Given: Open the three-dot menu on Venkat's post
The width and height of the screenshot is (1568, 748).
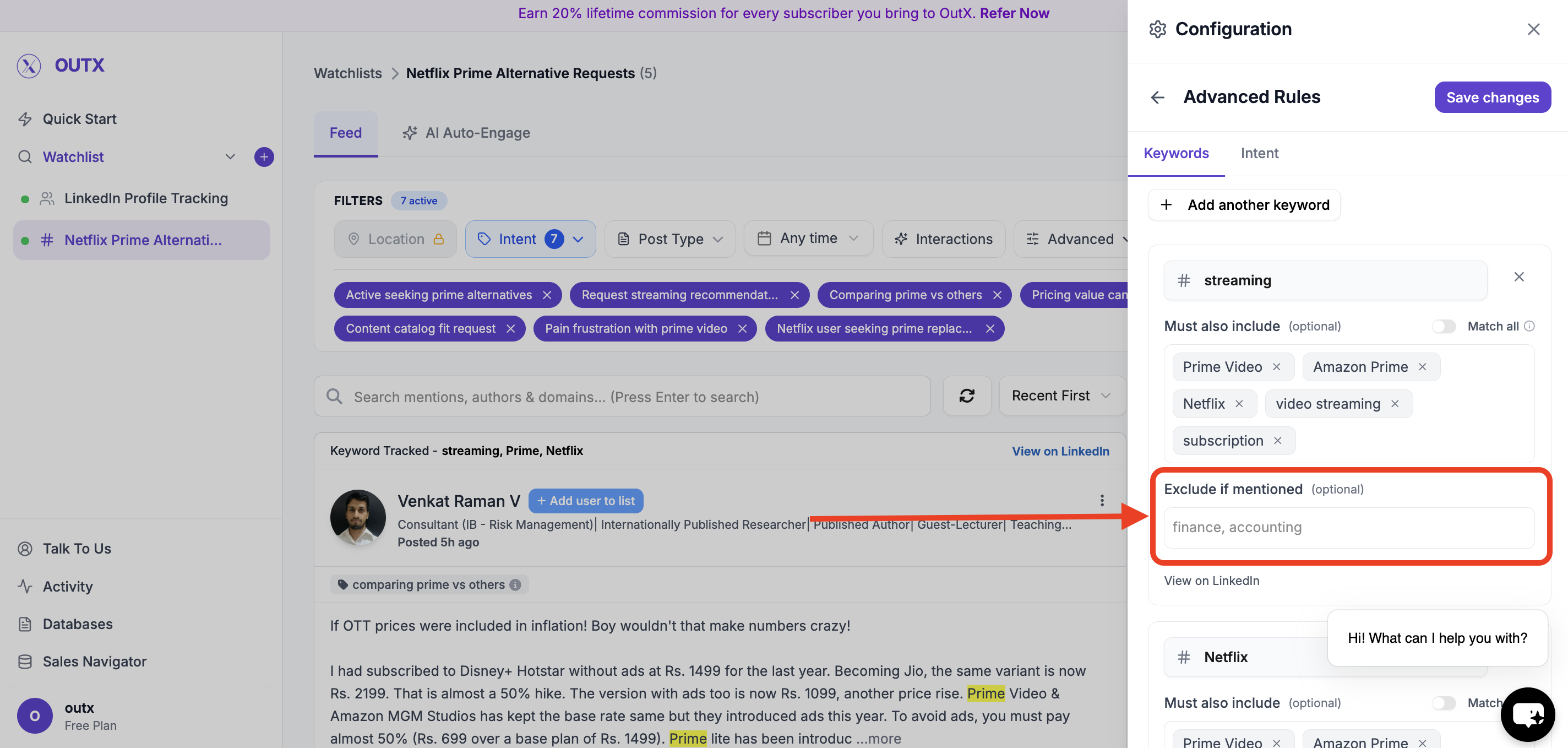Looking at the screenshot, I should [1102, 500].
